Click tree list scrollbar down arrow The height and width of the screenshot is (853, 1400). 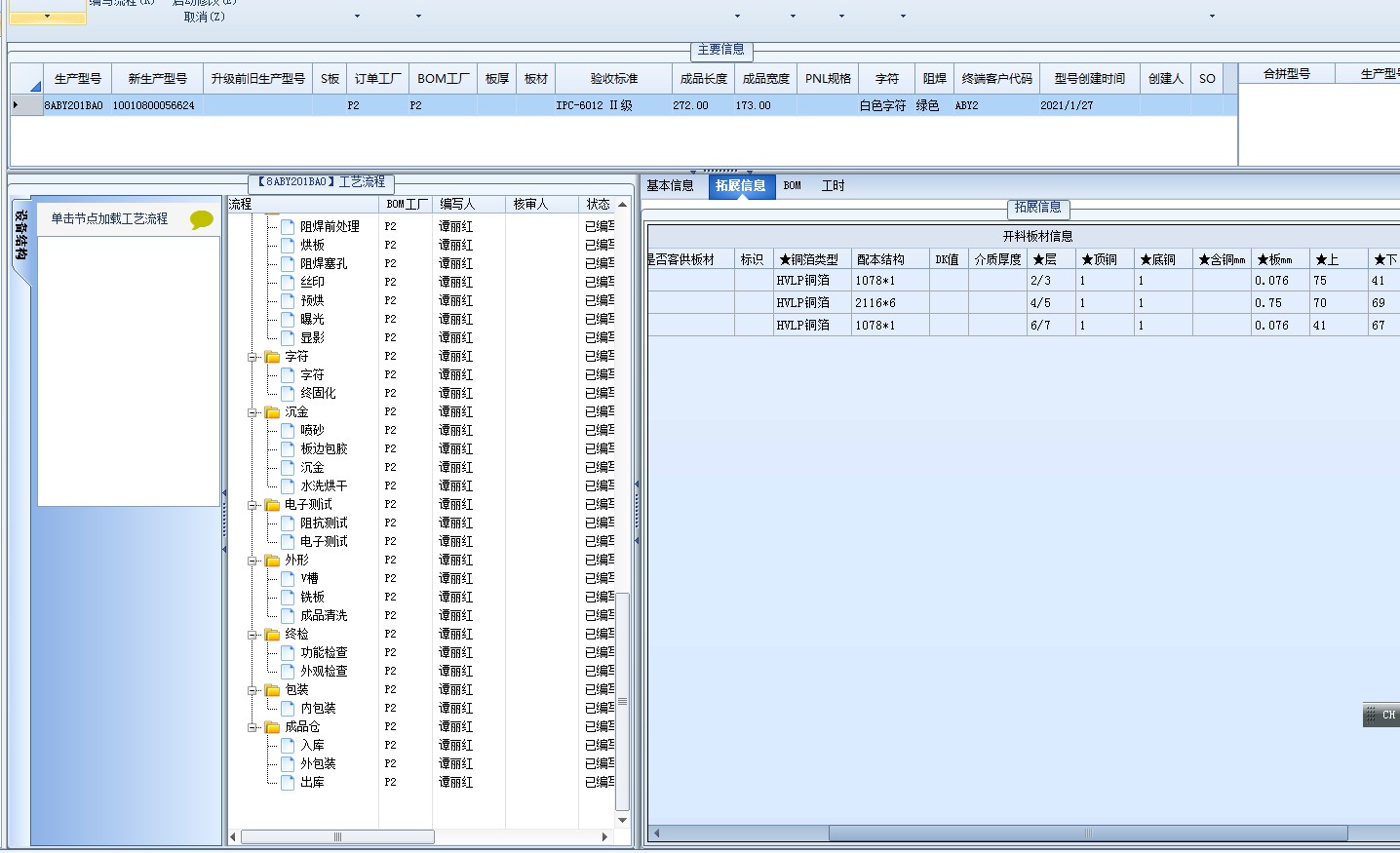click(622, 821)
